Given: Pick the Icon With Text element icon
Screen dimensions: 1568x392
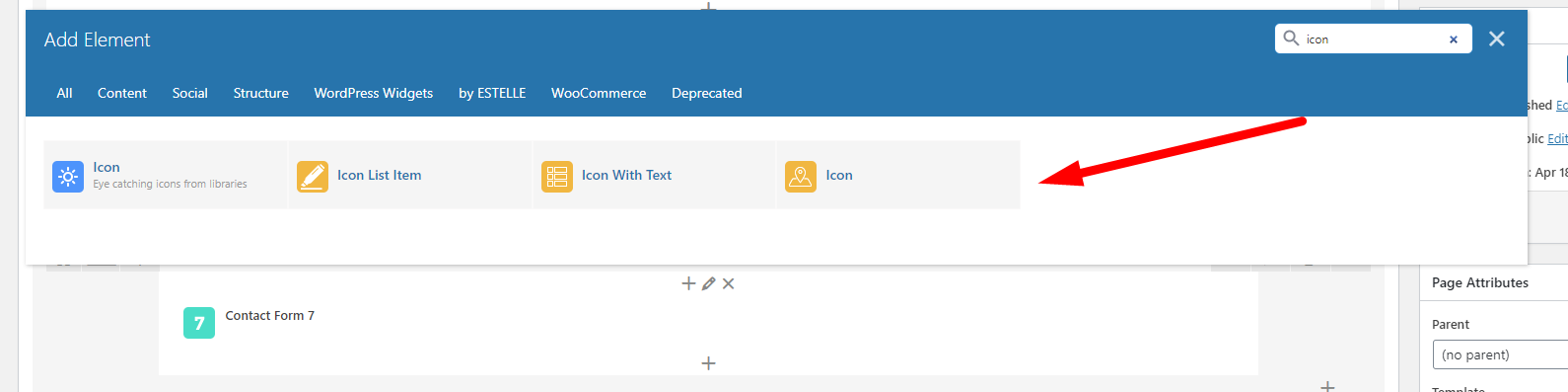Looking at the screenshot, I should (x=557, y=176).
